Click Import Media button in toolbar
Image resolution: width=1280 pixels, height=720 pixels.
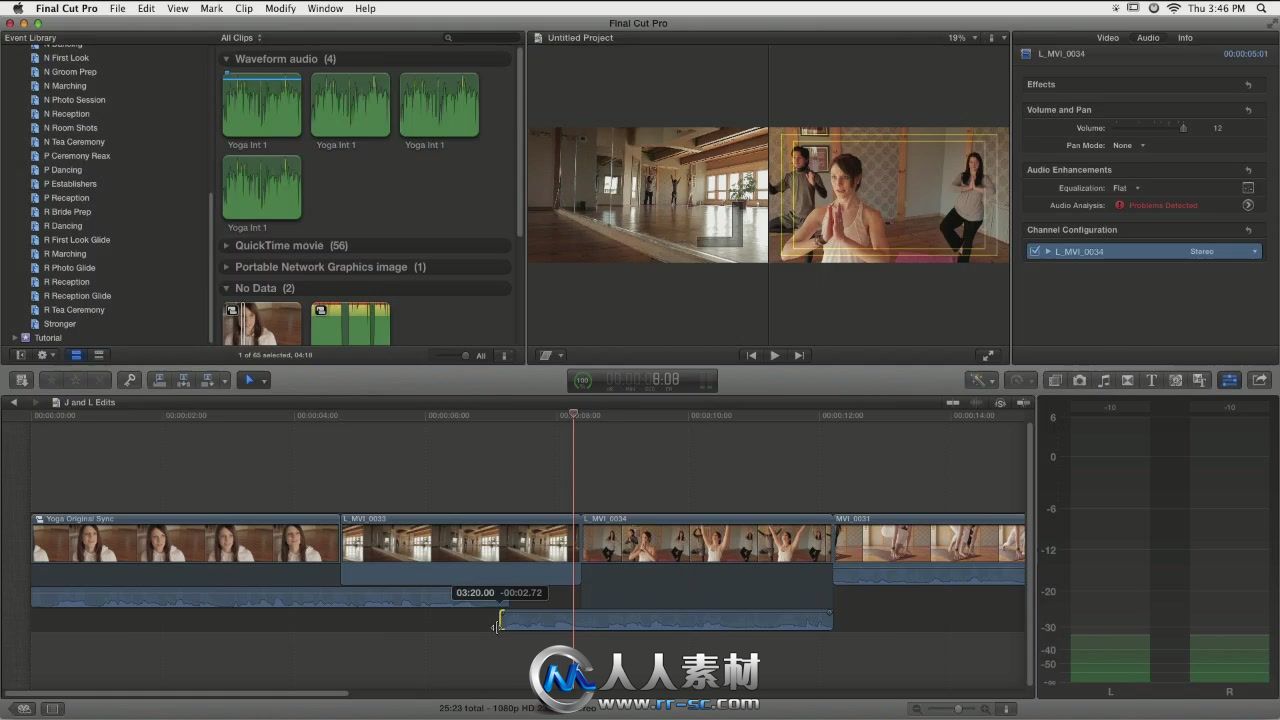pos(22,380)
